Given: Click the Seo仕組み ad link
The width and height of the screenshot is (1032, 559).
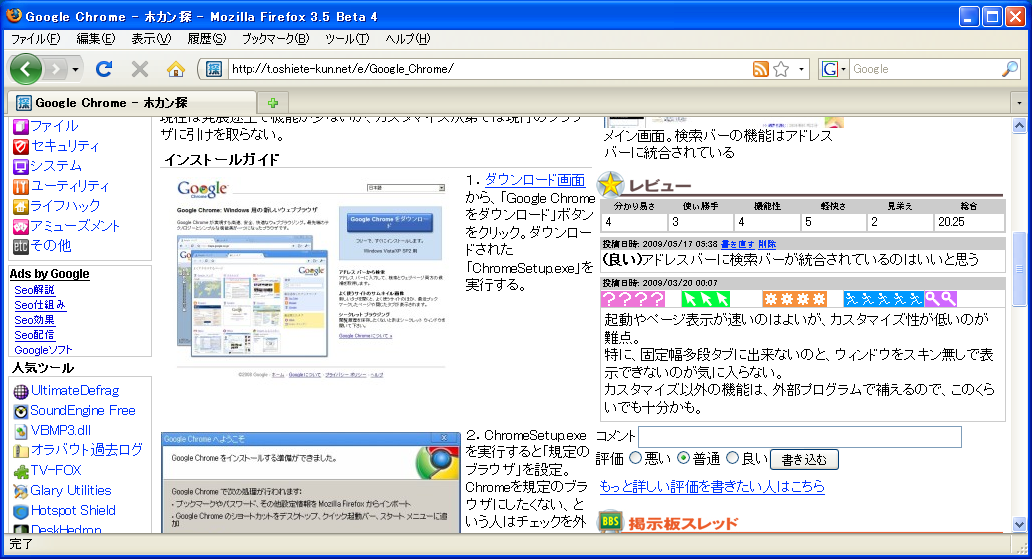Looking at the screenshot, I should (39, 305).
